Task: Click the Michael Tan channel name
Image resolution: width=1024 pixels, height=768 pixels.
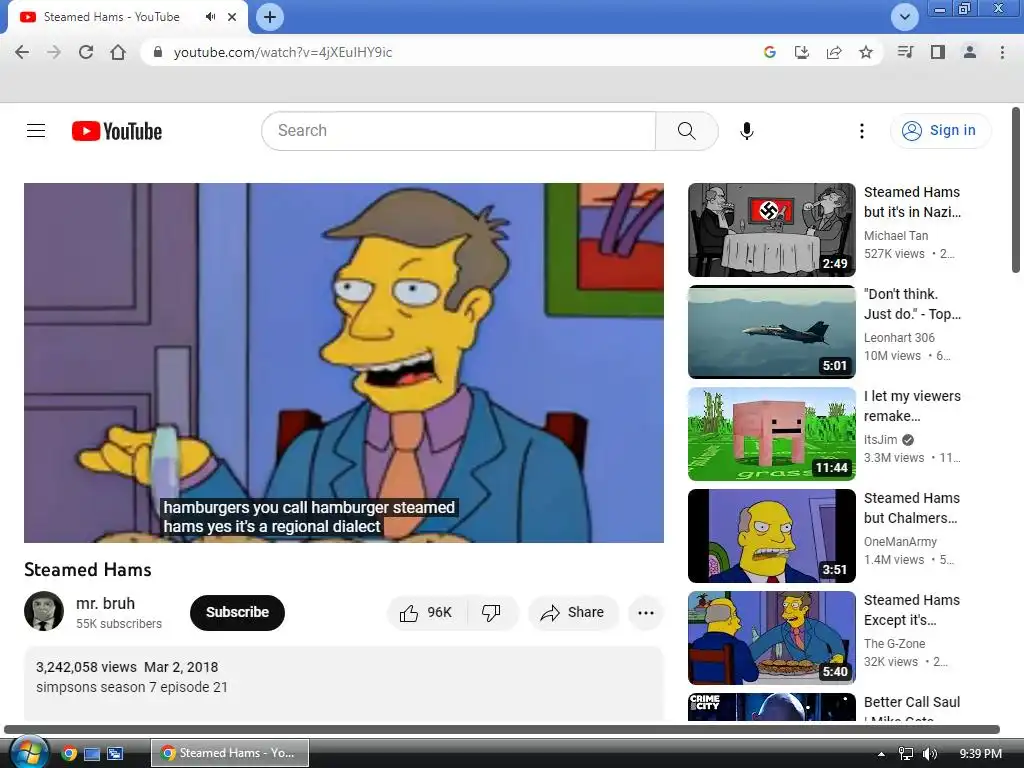Action: click(x=896, y=236)
